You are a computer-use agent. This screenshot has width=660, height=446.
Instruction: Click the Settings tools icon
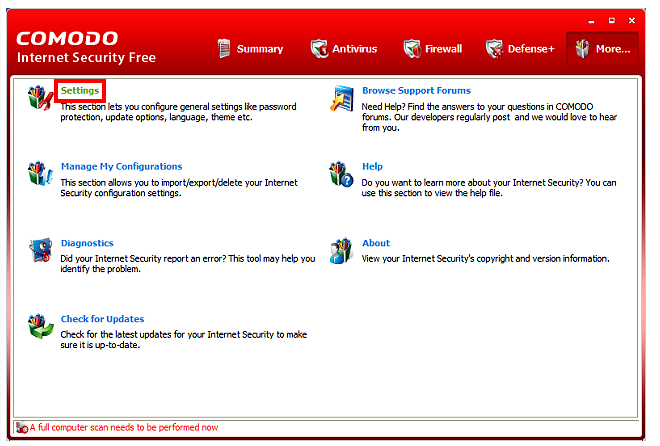(x=40, y=98)
